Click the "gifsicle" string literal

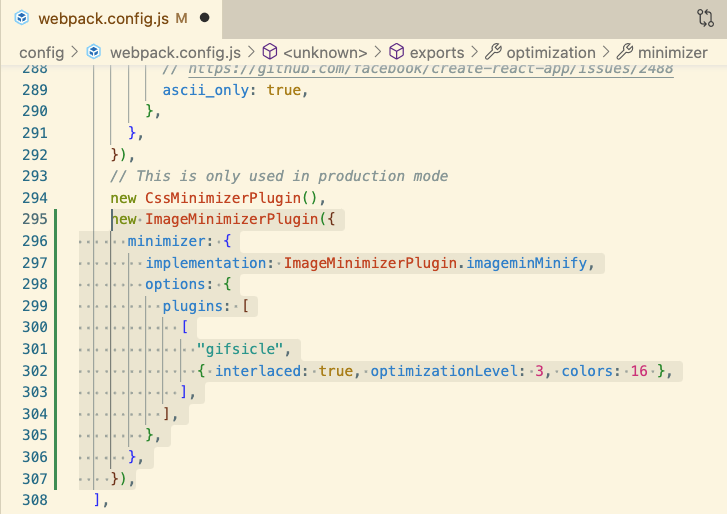coord(240,349)
